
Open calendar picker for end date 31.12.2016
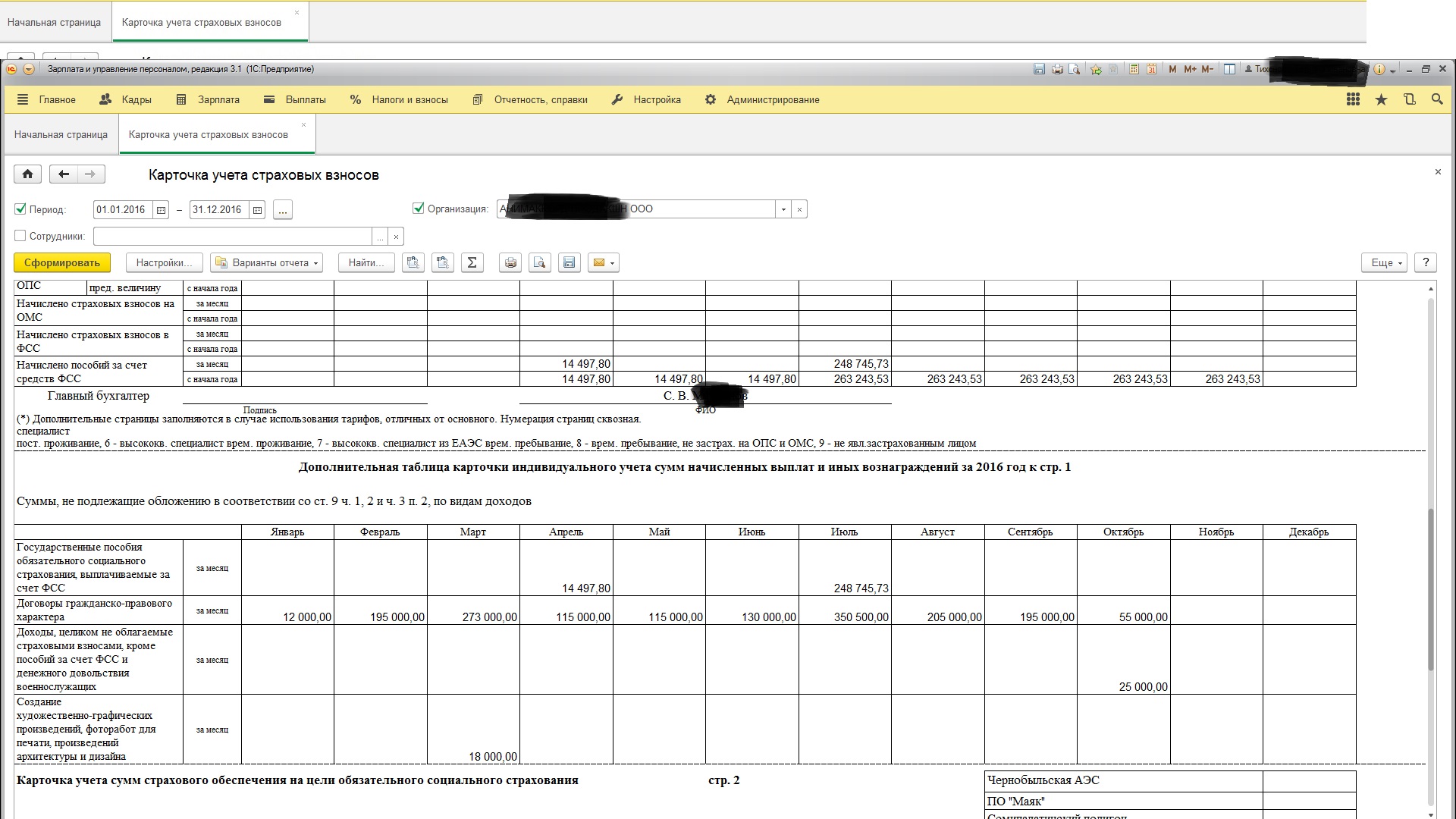click(257, 210)
